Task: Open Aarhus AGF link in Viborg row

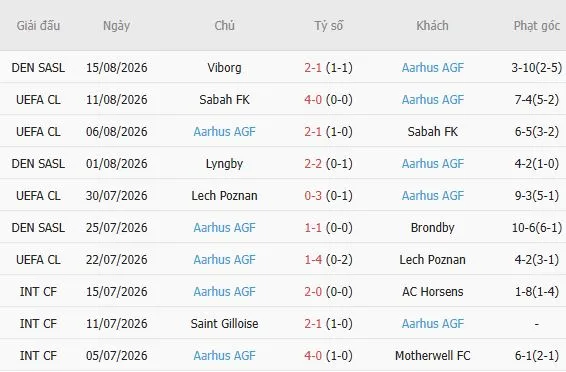Action: click(x=432, y=68)
